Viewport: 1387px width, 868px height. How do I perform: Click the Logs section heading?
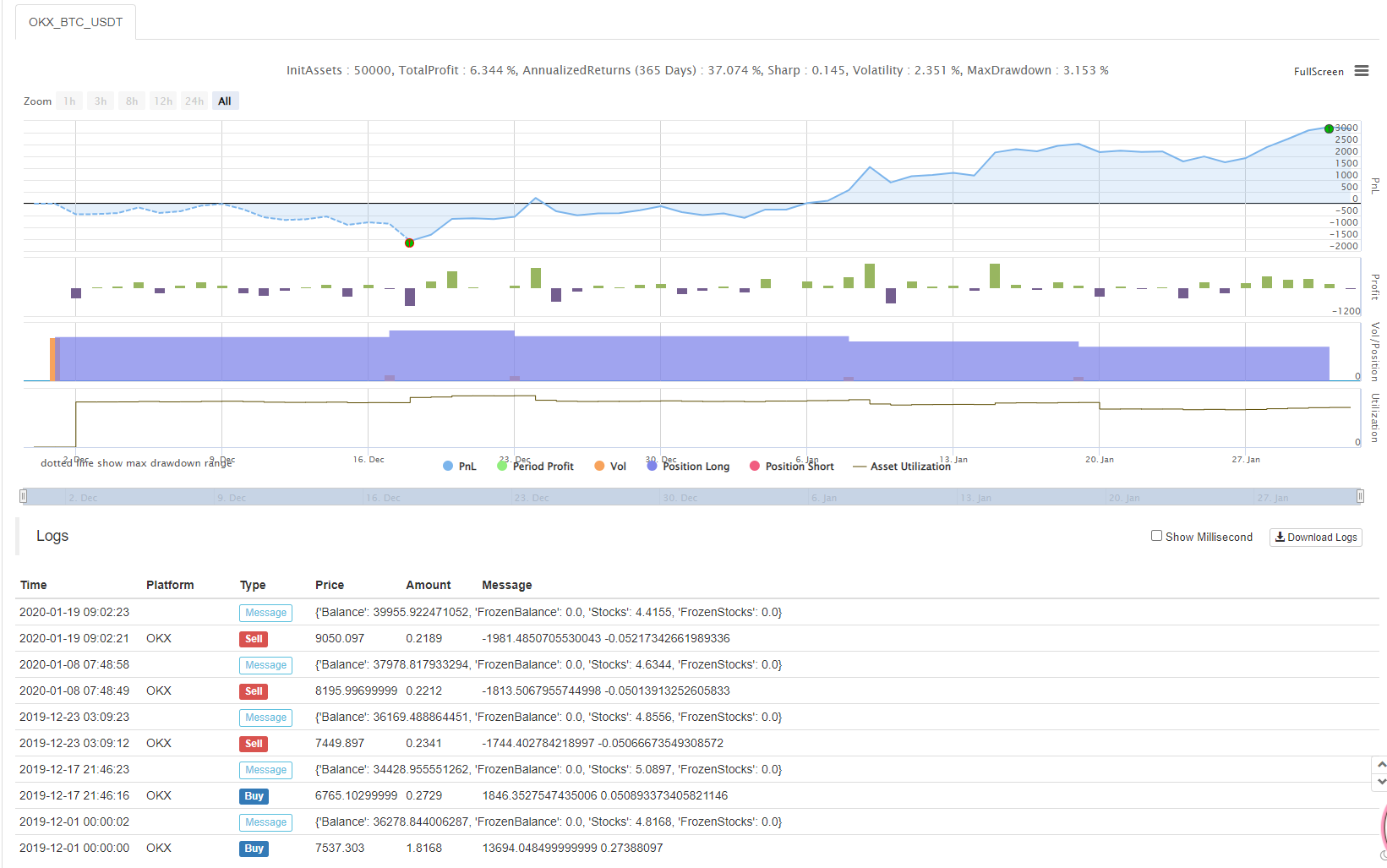click(52, 536)
